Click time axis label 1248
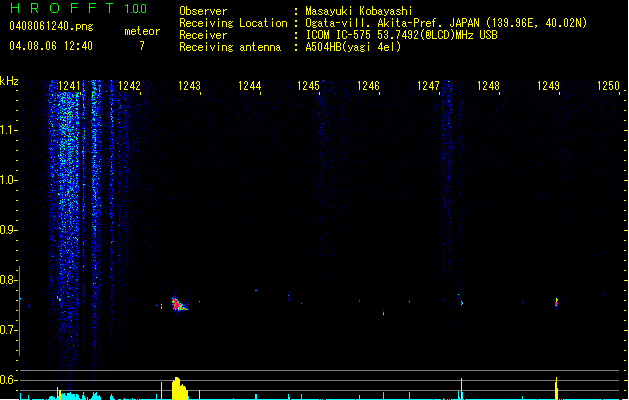This screenshot has height=400, width=629. tap(488, 86)
